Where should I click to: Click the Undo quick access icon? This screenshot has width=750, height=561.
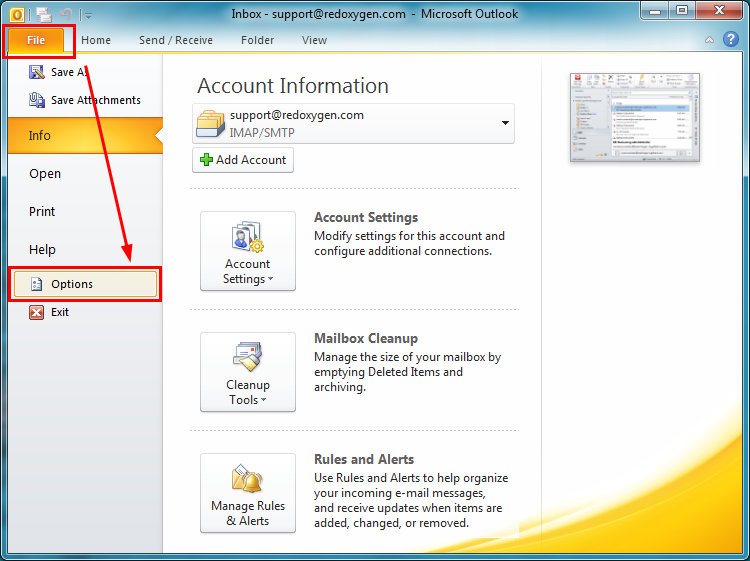pyautogui.click(x=66, y=15)
